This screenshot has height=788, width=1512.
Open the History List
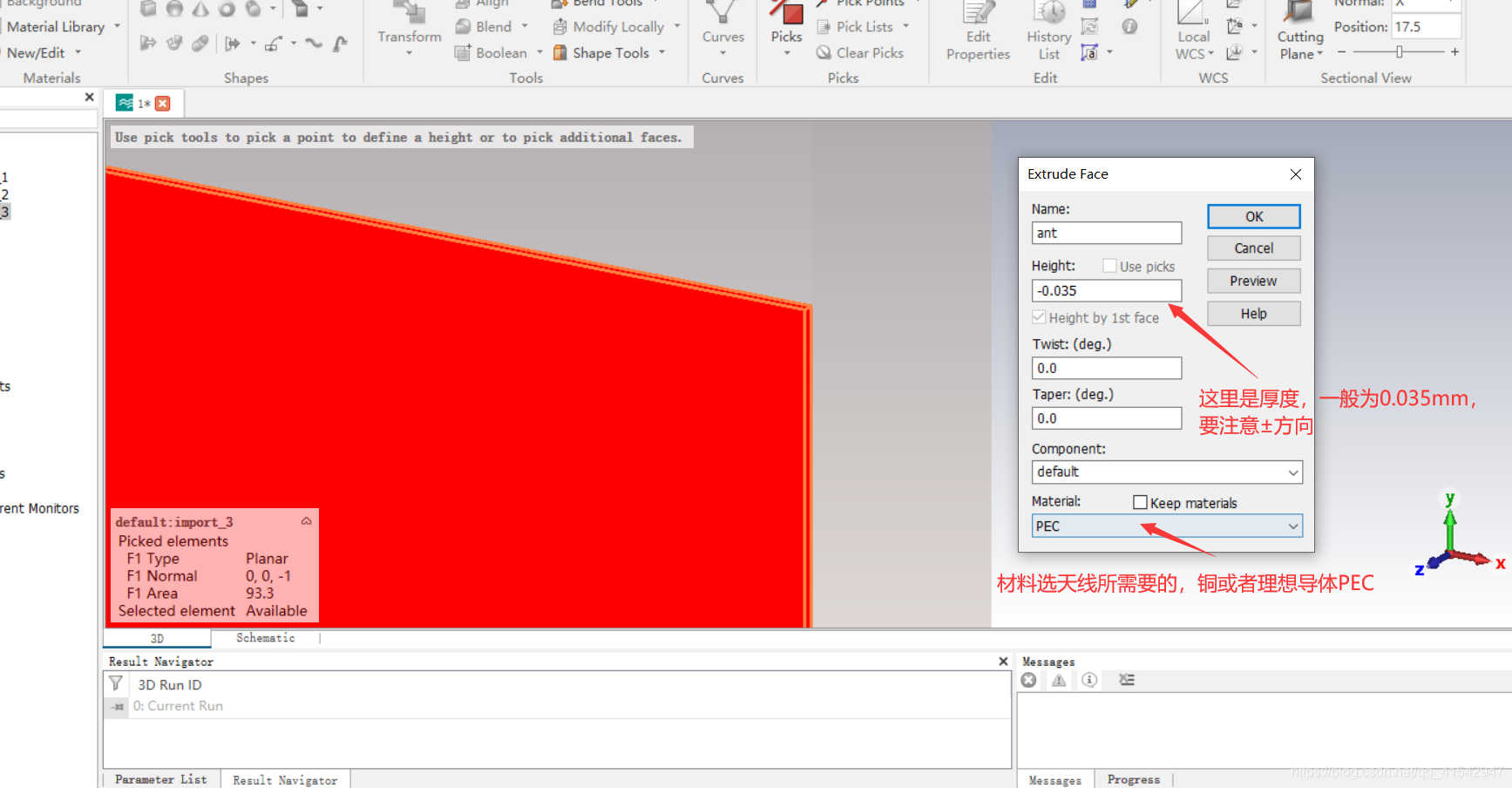click(1048, 32)
